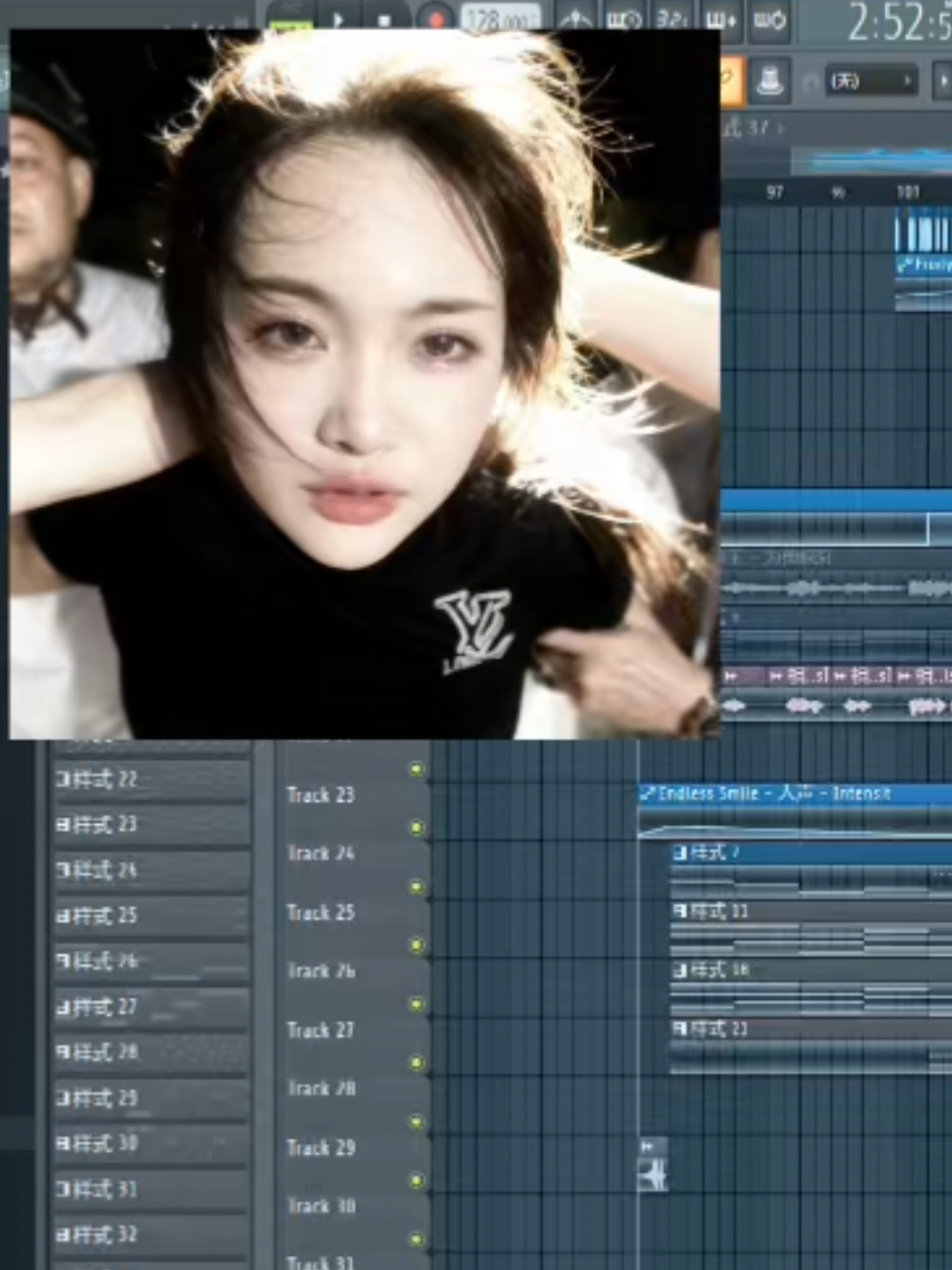Select 样式 22 in the pattern list
The image size is (952, 1270).
pyautogui.click(x=151, y=779)
